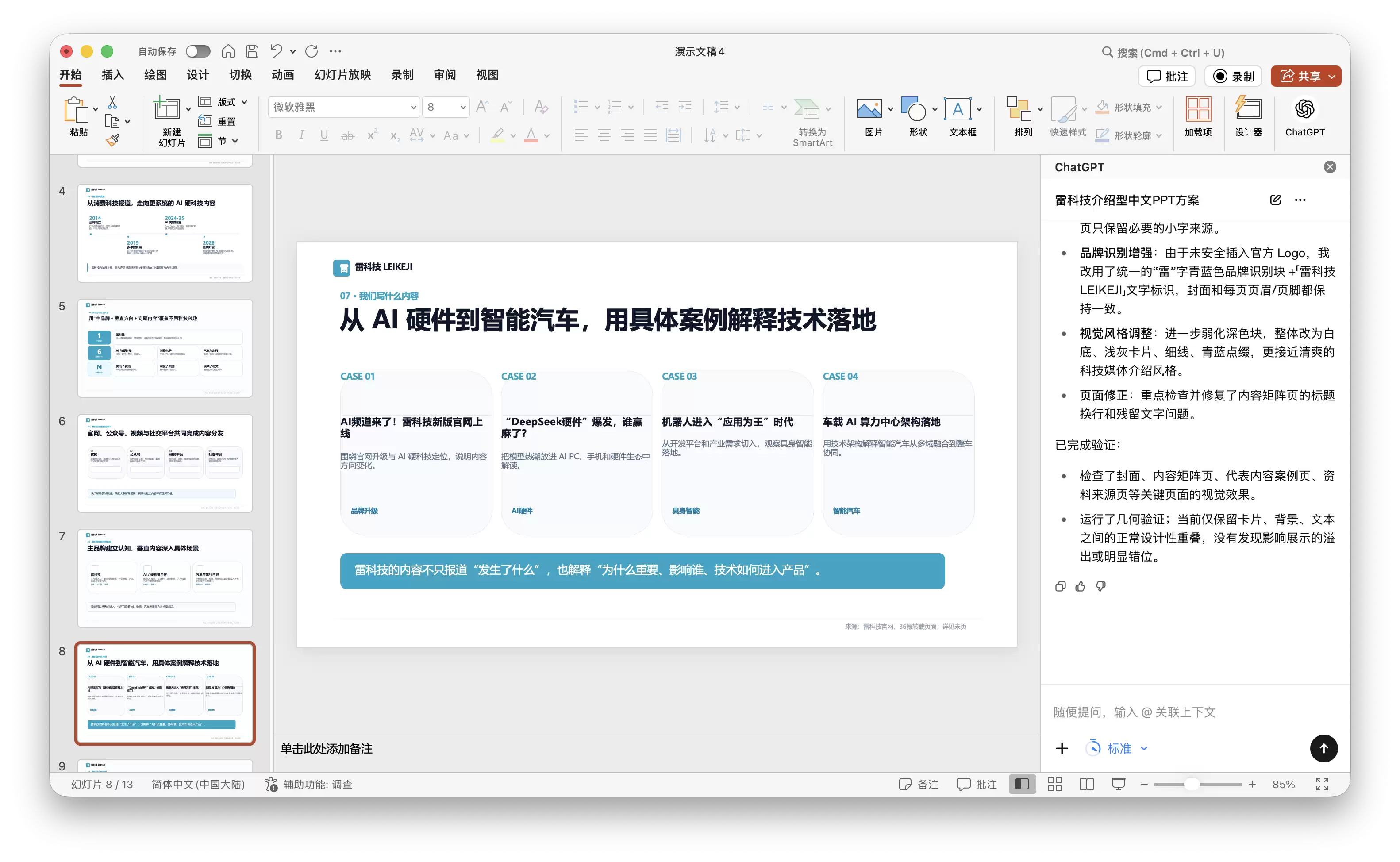Toggle Strikethrough formatting
This screenshot has height=862, width=1400.
347,136
